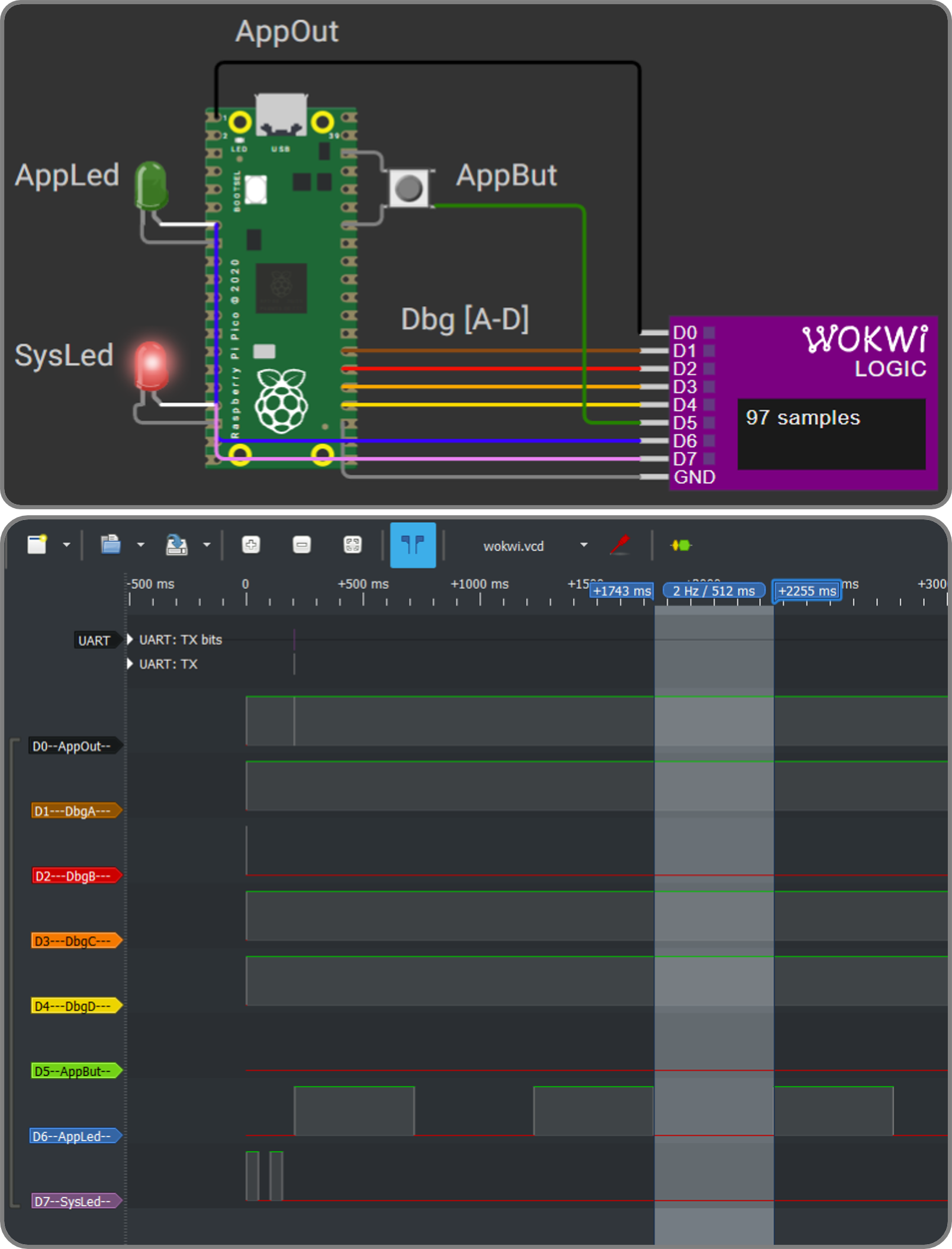Open the dropdown arrow beside open file

(141, 545)
